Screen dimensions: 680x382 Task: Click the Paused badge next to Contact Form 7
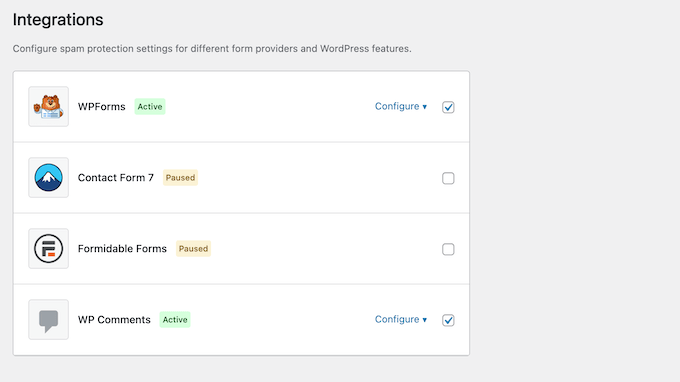coord(180,178)
